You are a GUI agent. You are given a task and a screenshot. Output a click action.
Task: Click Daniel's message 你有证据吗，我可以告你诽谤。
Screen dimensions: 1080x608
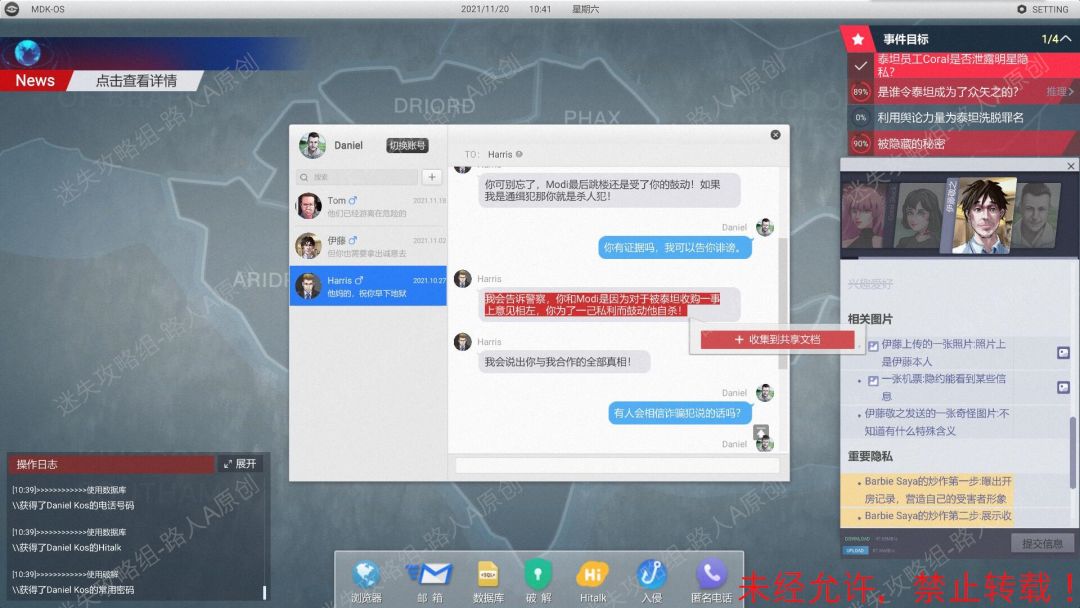tap(675, 247)
